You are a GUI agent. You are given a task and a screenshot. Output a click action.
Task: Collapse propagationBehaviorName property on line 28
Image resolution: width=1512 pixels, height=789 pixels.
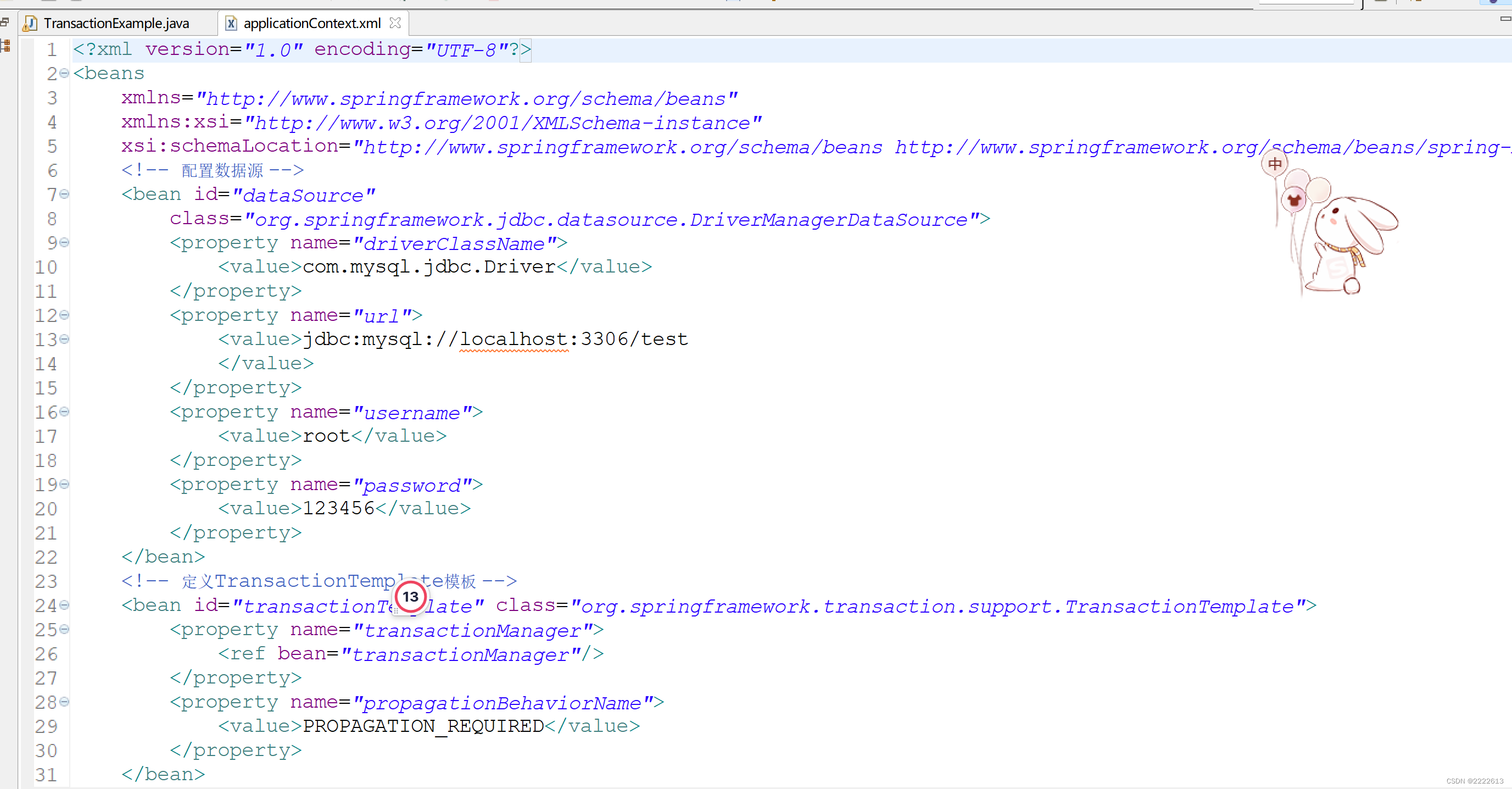point(65,702)
